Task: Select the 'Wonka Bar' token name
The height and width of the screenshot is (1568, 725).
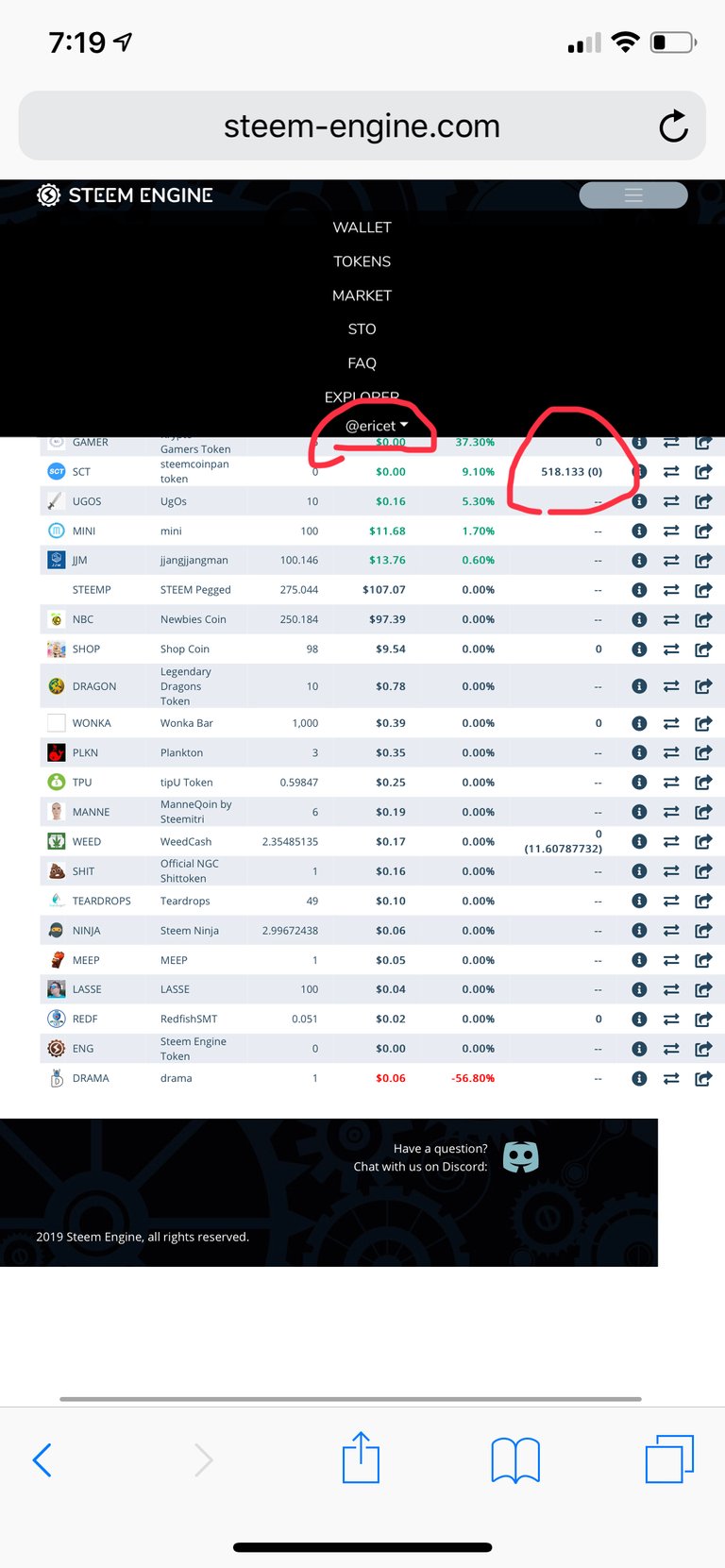Action: pos(187,723)
